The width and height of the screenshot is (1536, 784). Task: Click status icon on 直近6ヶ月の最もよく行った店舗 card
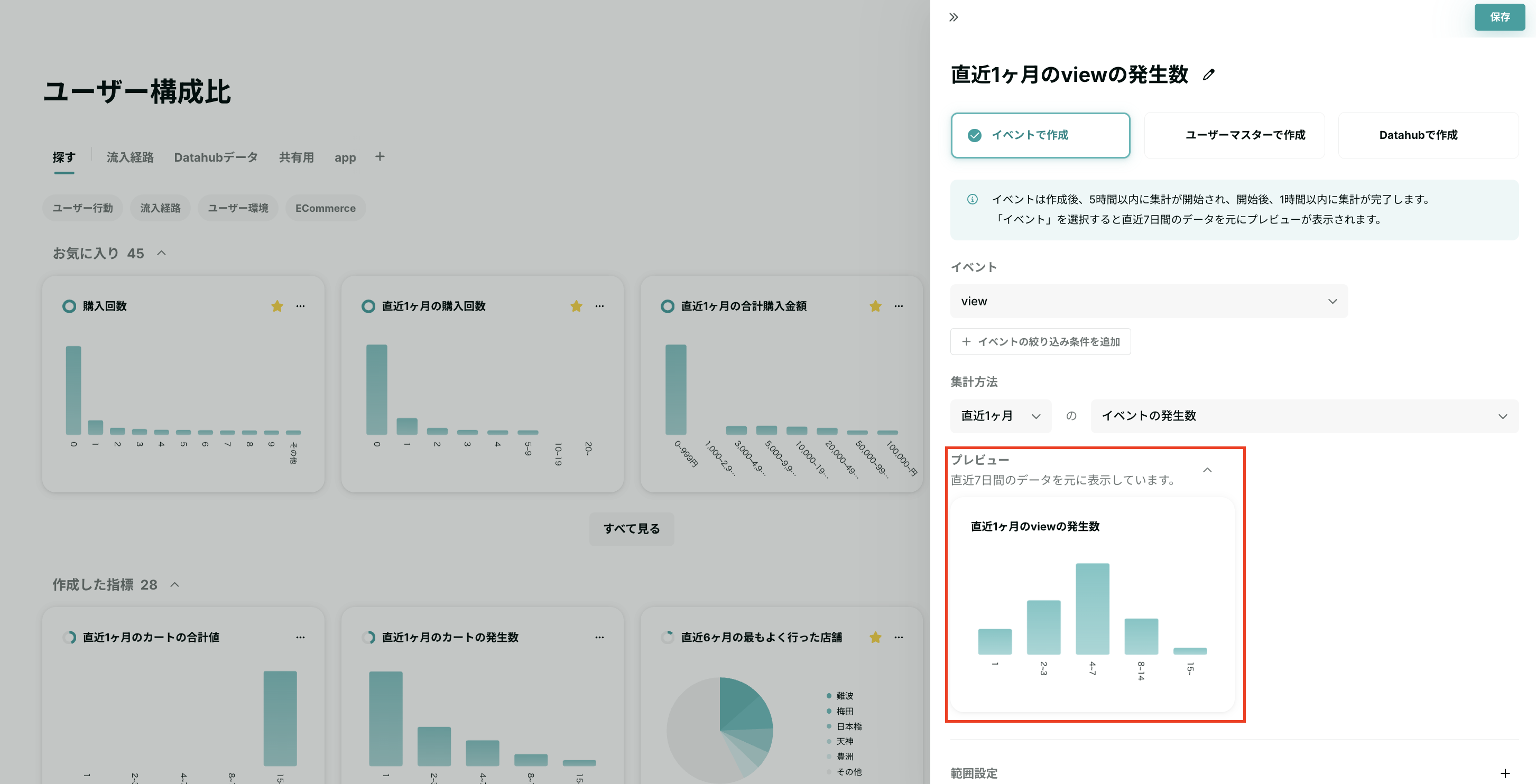coord(668,637)
